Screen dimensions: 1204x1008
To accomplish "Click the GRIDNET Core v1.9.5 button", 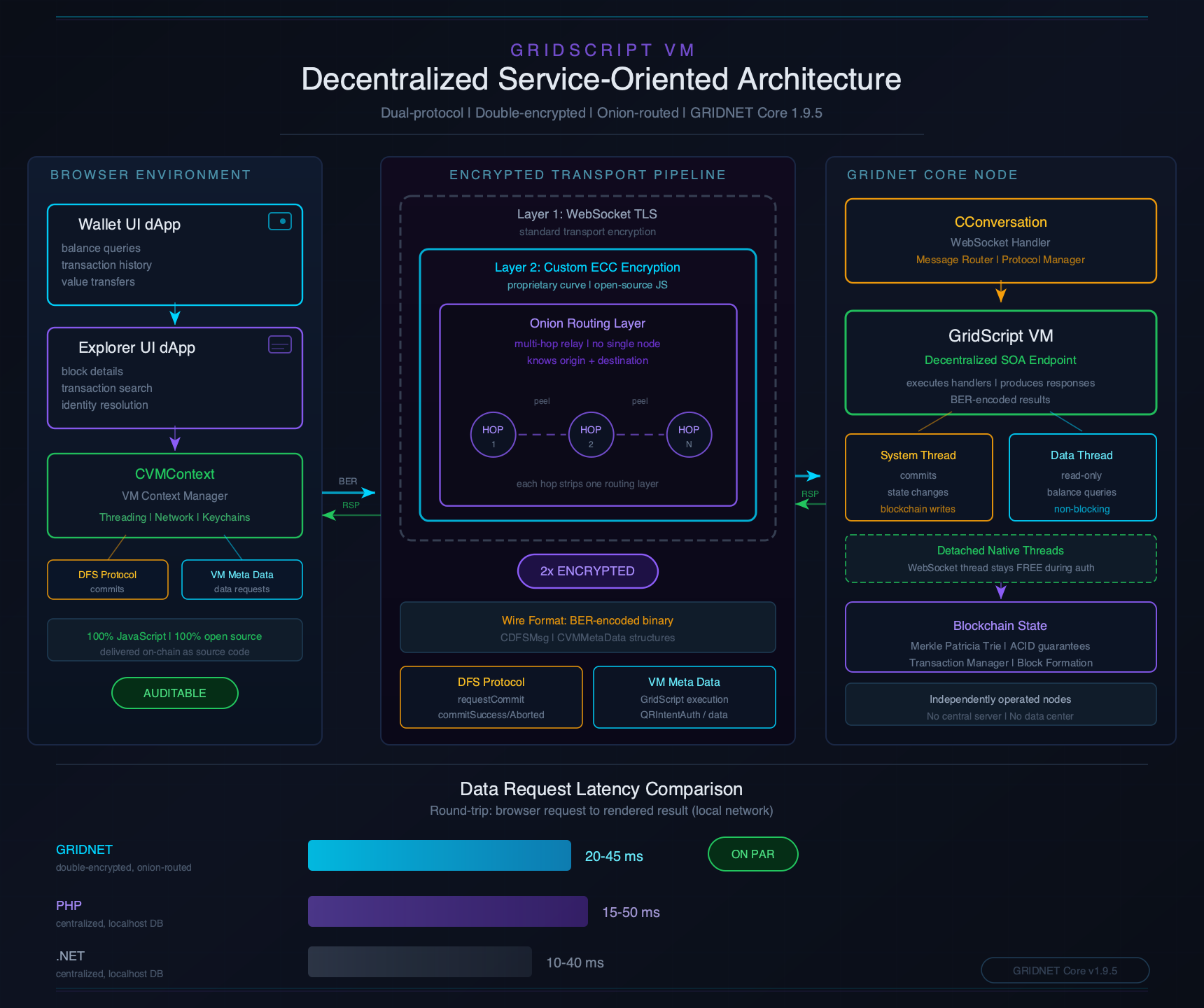I will click(x=1065, y=970).
